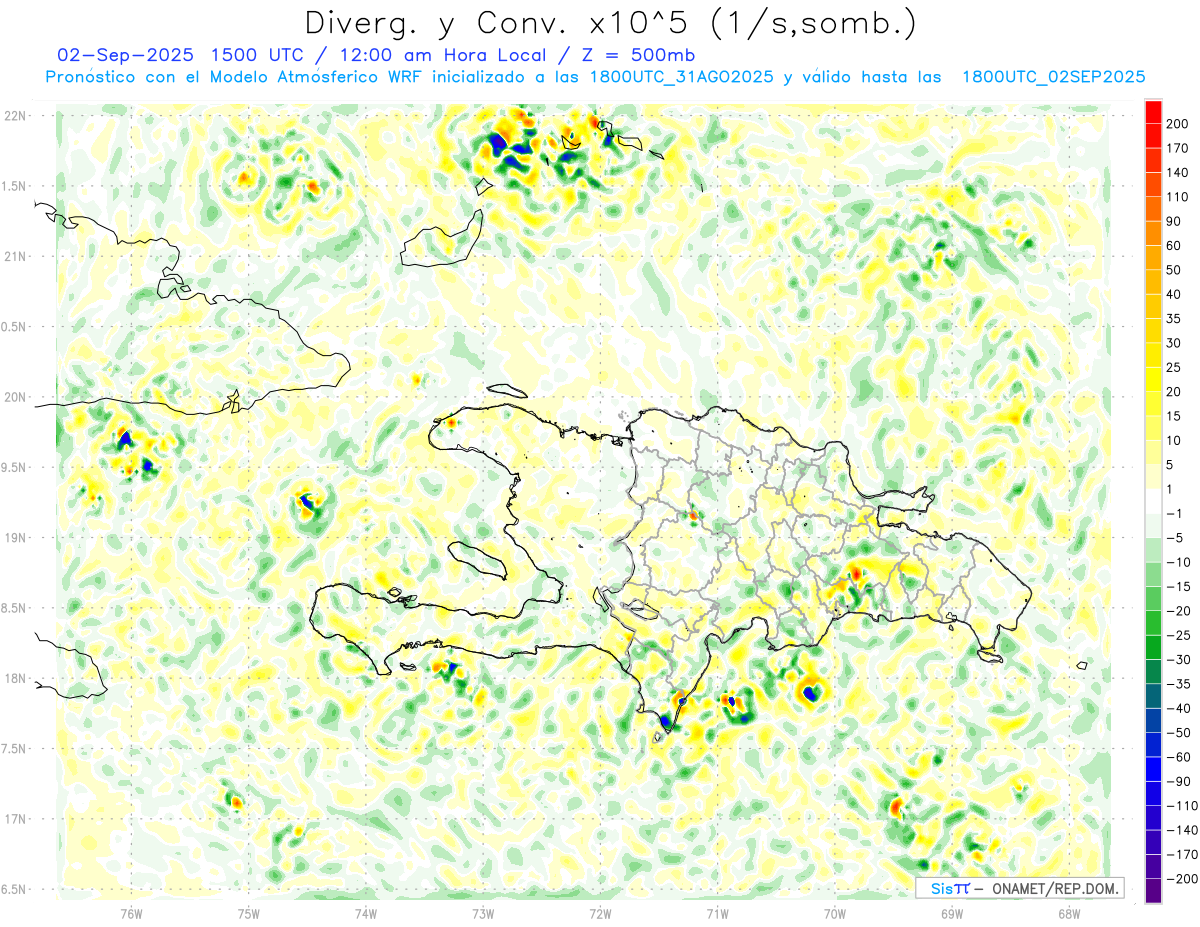
Task: Click the '-40' value on the colorbar
Action: (1177, 708)
